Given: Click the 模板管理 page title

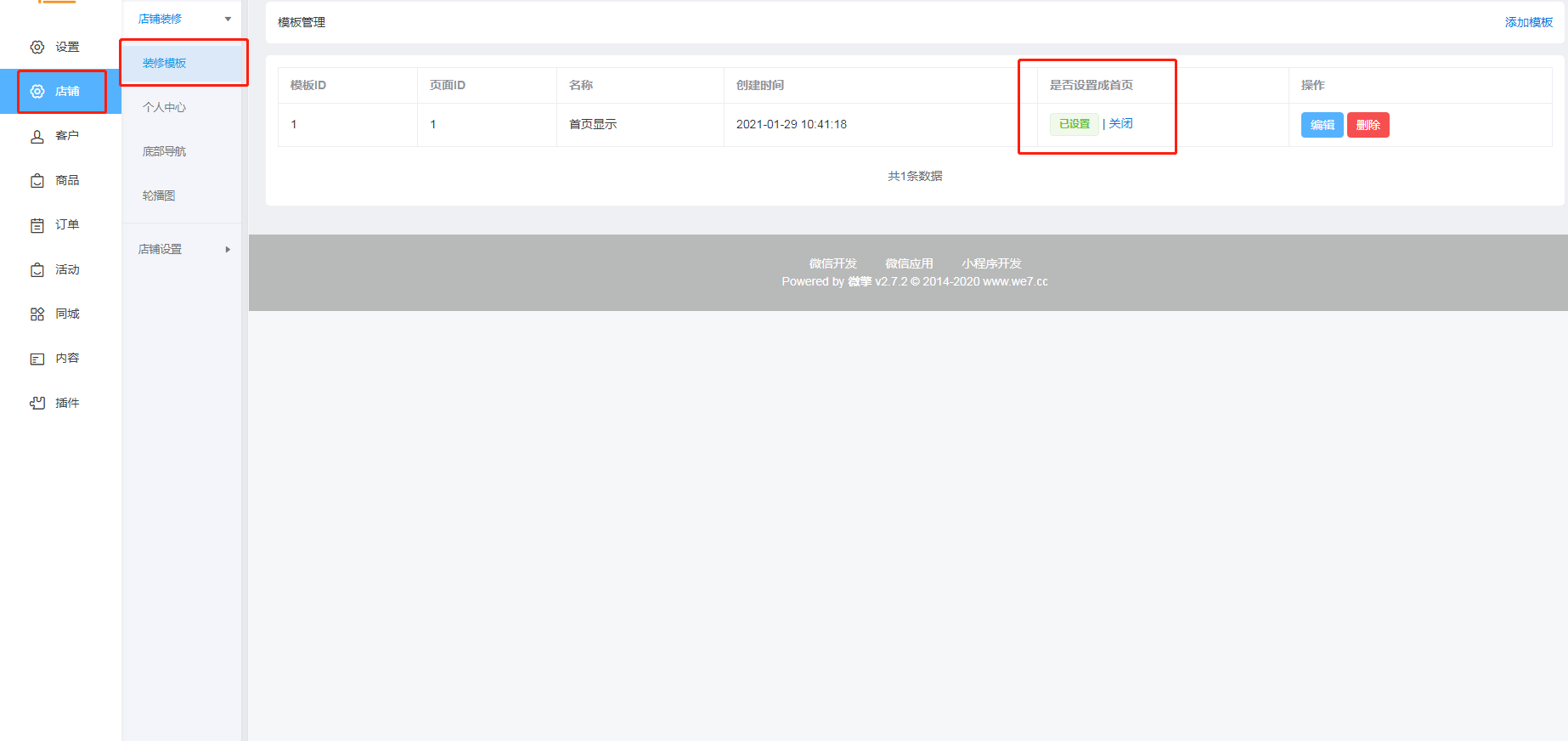Looking at the screenshot, I should pos(302,23).
